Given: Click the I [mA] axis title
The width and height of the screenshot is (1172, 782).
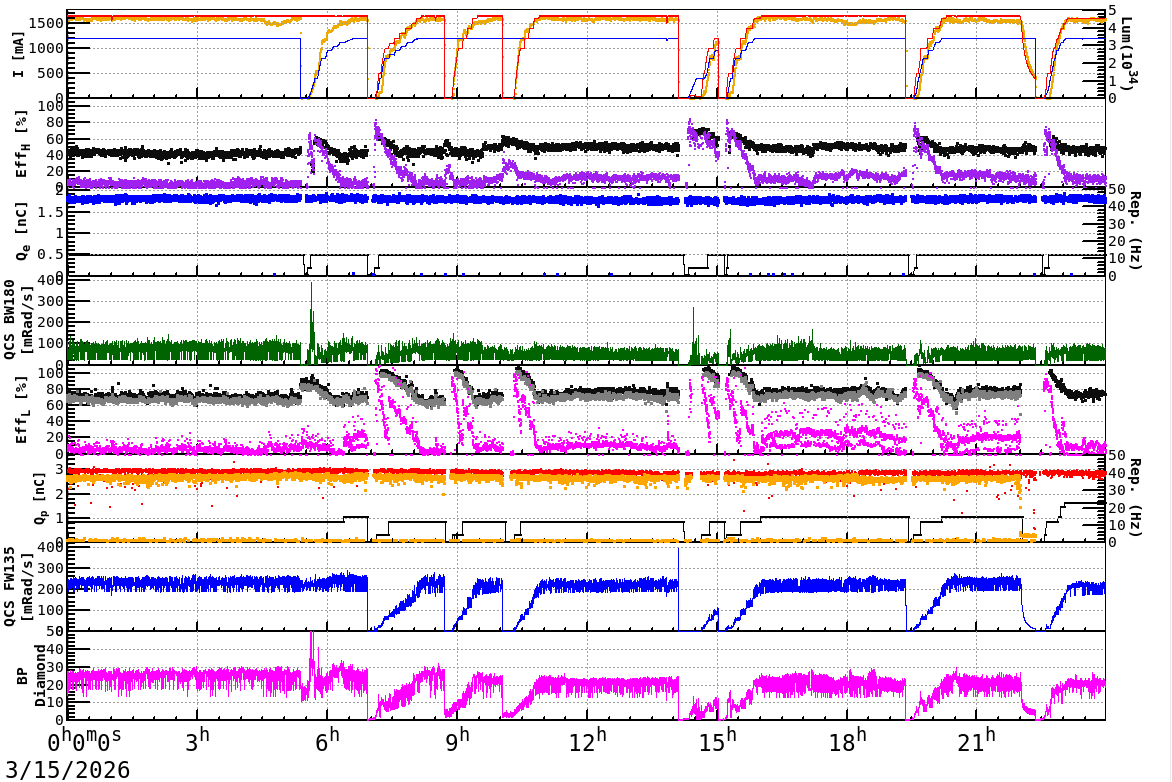Looking at the screenshot, I should (19, 54).
